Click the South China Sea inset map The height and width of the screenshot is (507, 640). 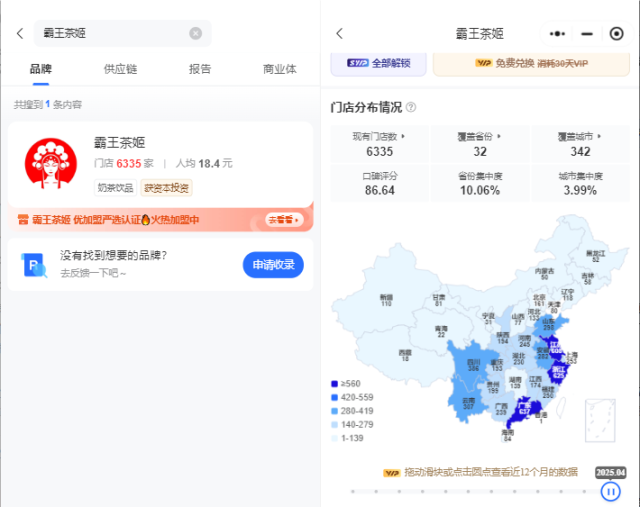point(600,420)
